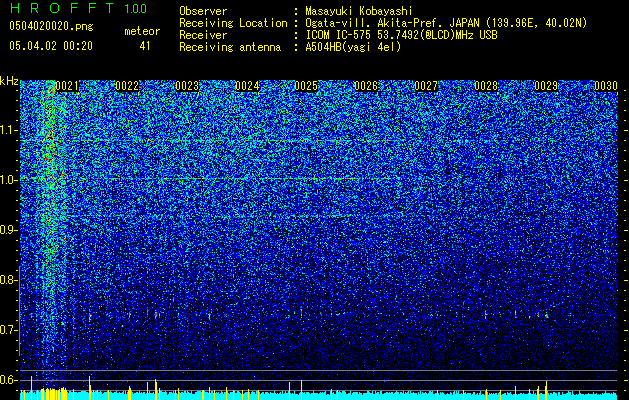
Task: Click the receiver text ICOM IC-575 53.7492 MHz USB
Action: pyautogui.click(x=402, y=35)
